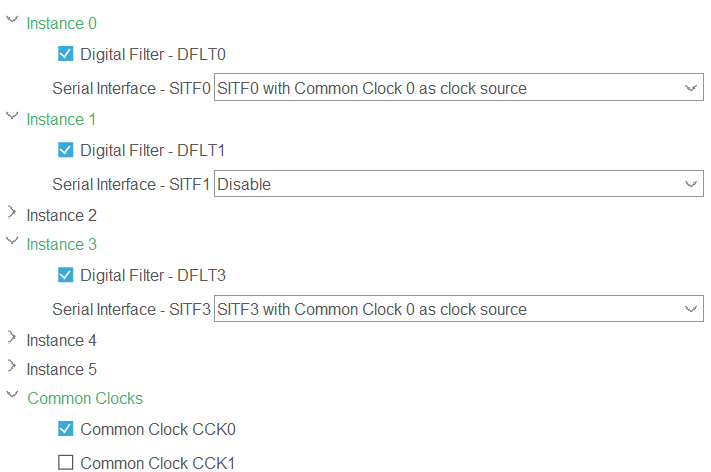Collapse the Common Clocks section chevron

pyautogui.click(x=11, y=396)
